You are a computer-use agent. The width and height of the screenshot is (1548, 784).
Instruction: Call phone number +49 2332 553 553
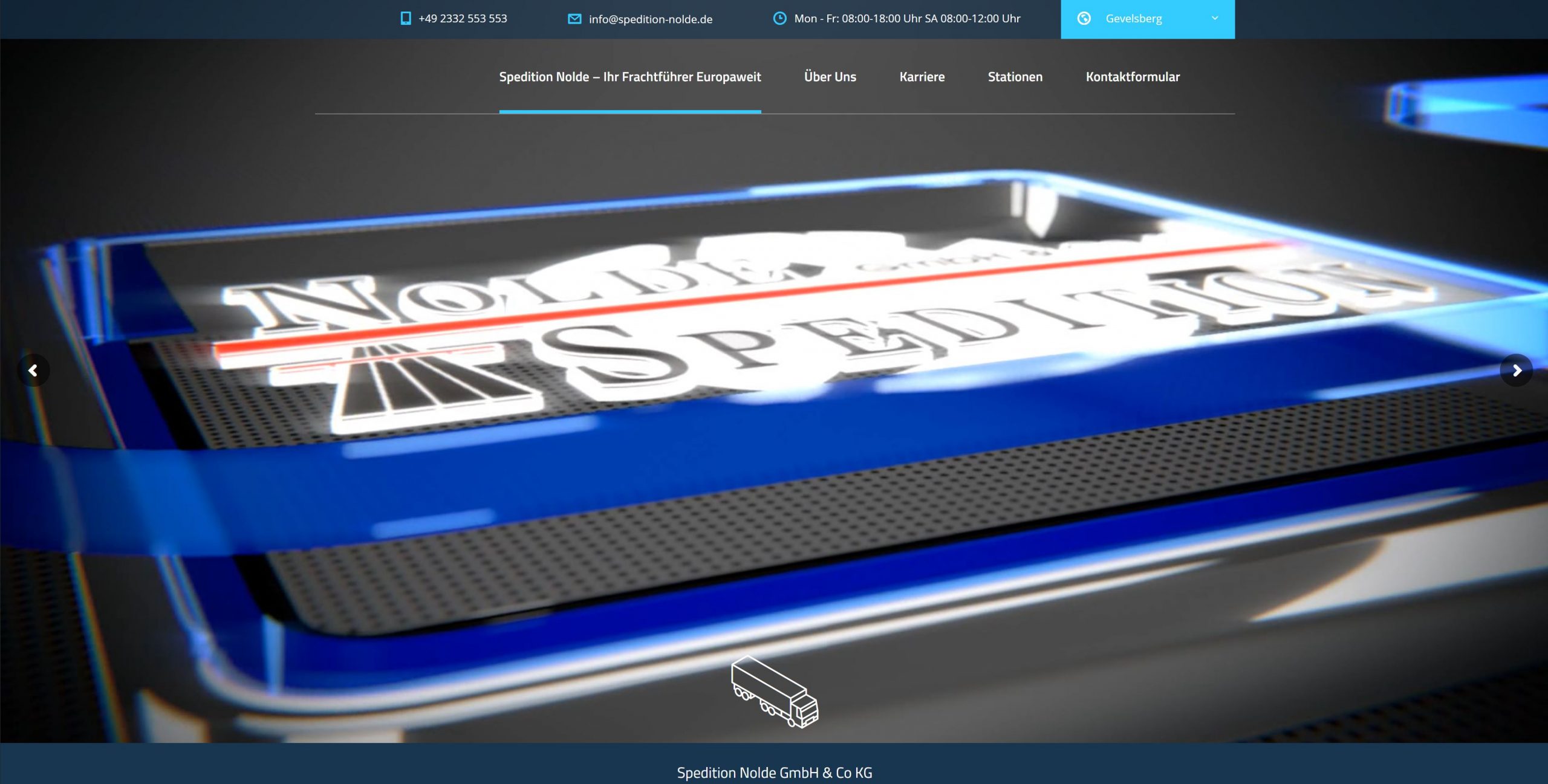(x=463, y=19)
